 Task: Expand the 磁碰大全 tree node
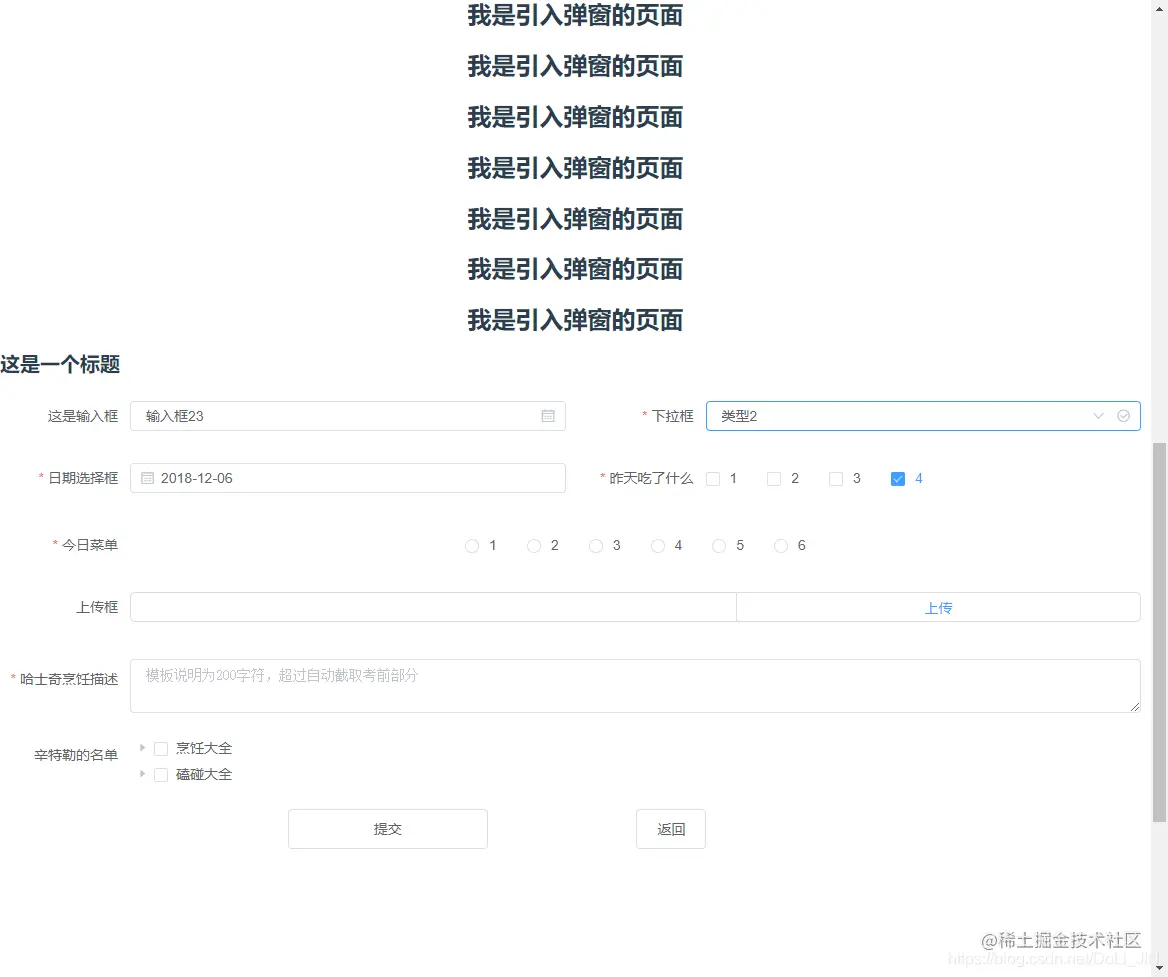[141, 774]
